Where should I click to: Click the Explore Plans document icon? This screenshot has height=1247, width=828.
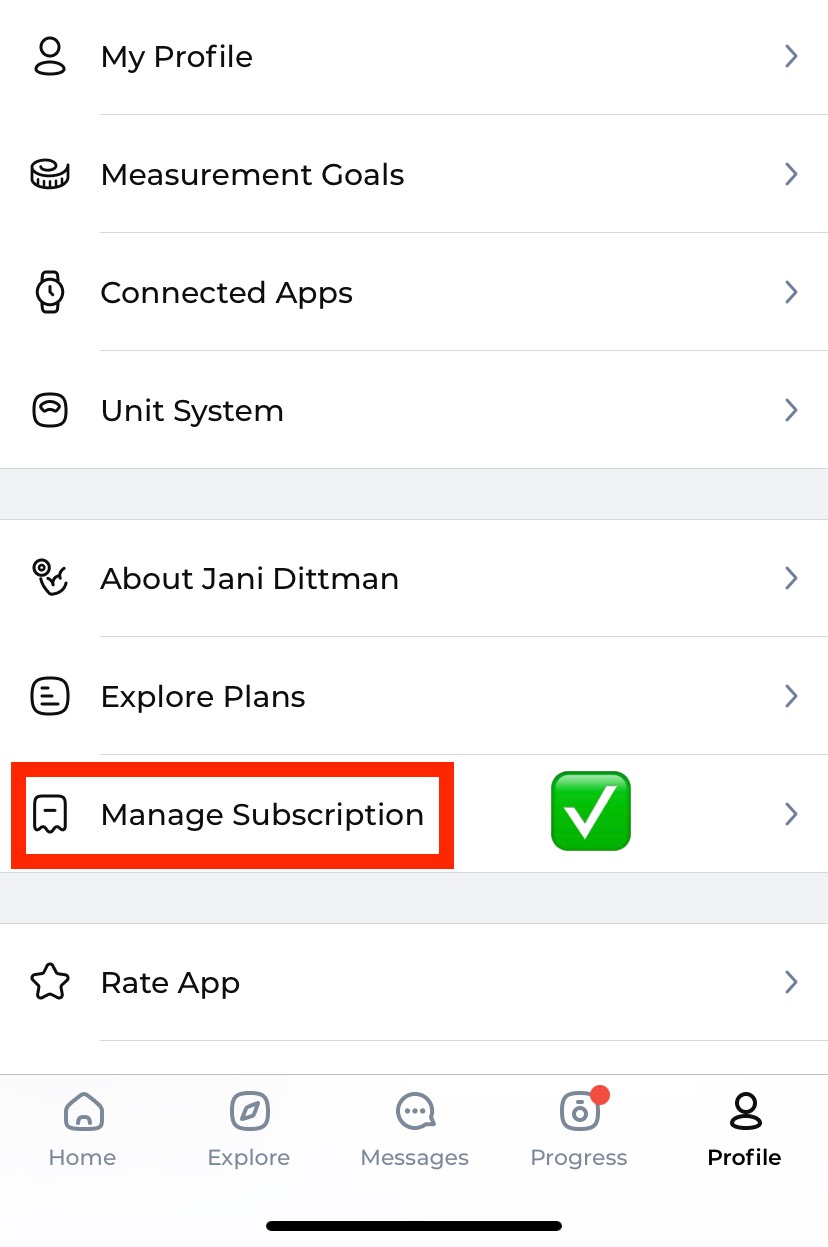click(49, 696)
